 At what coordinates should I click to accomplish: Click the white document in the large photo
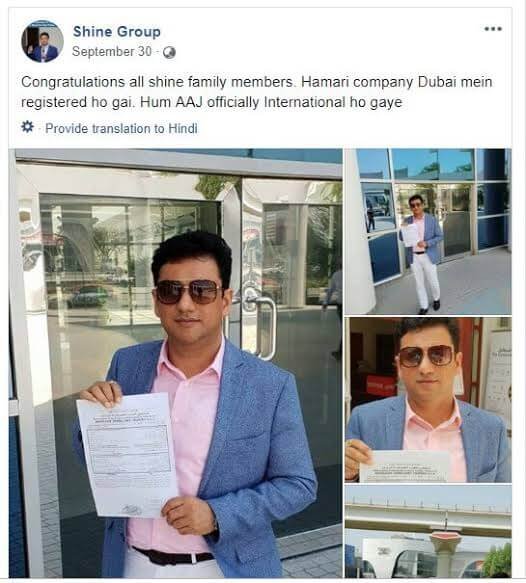coord(127,455)
